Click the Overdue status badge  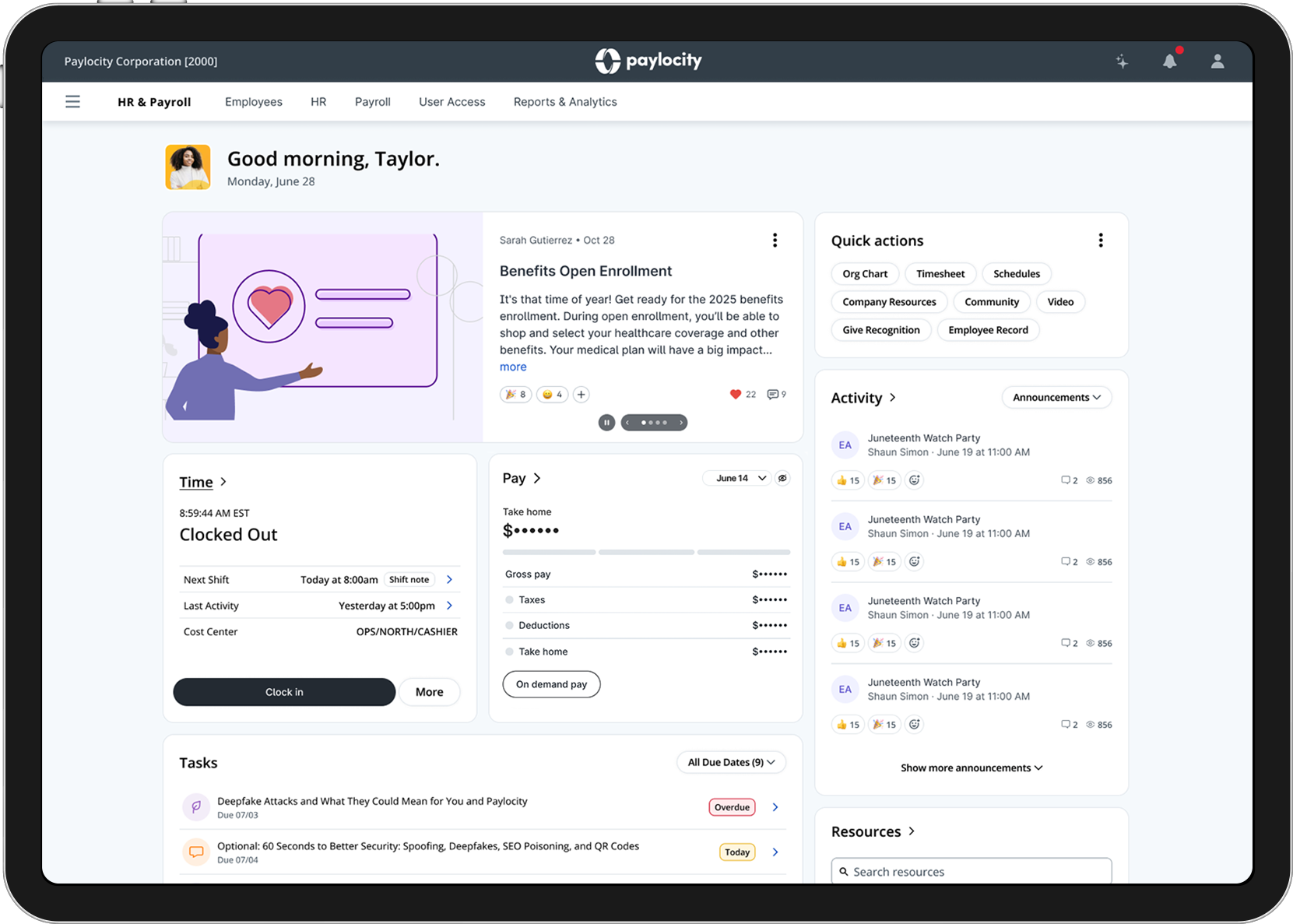[x=732, y=807]
